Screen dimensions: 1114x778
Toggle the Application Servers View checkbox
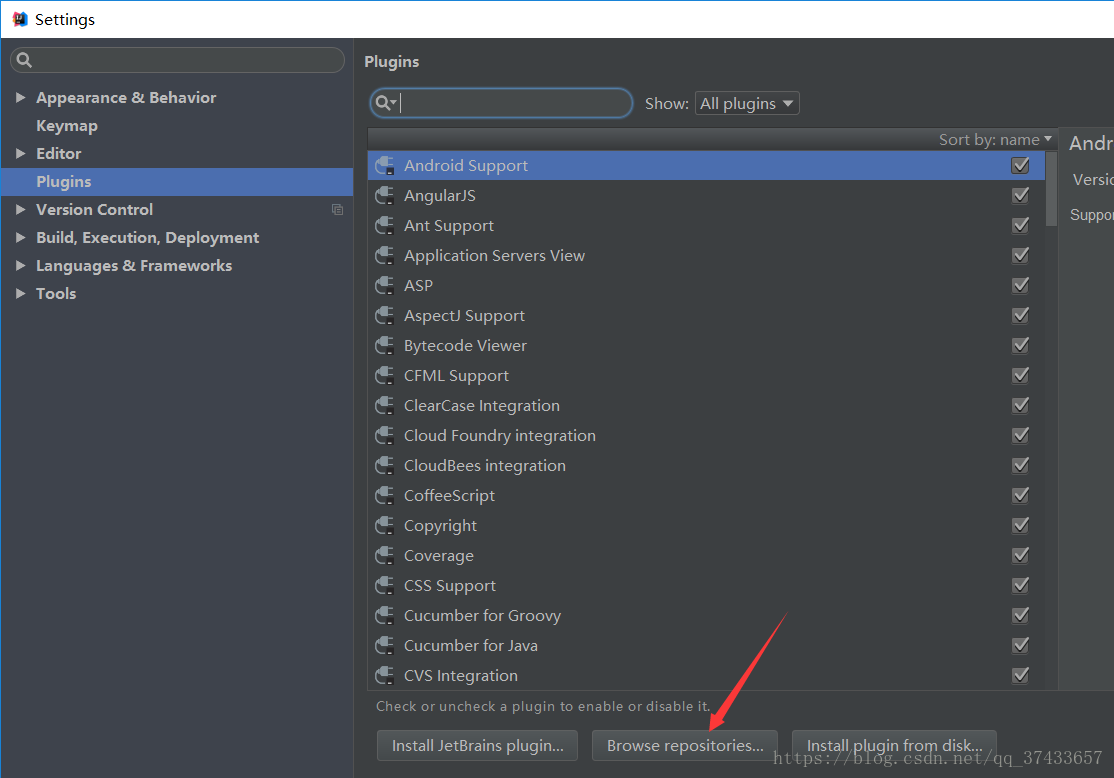(1020, 255)
